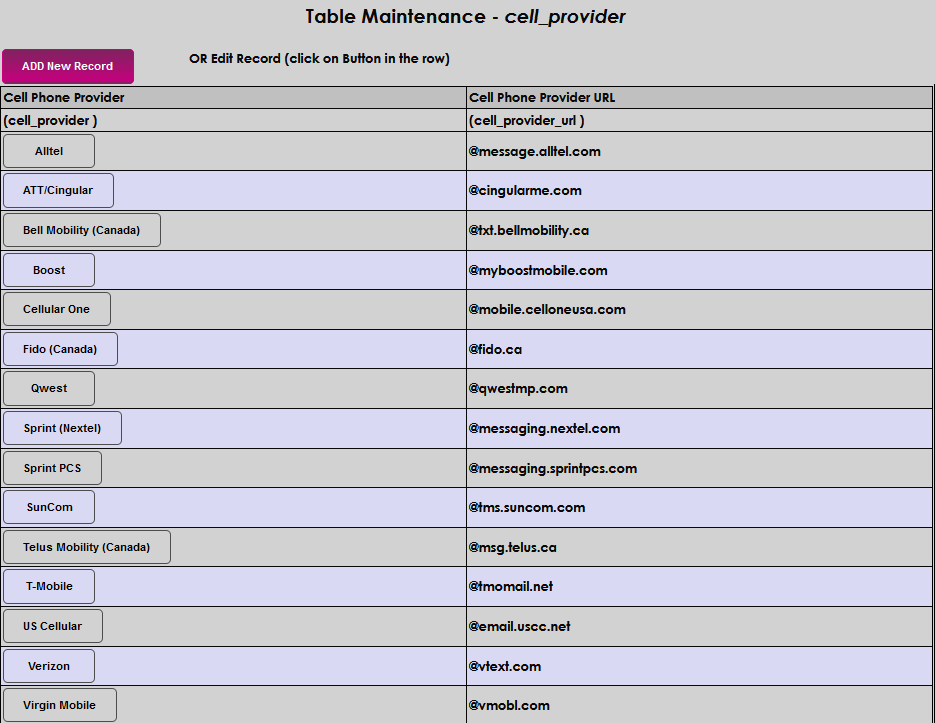This screenshot has height=723, width=936.
Task: Click the Cell Phone Provider column header
Action: (64, 98)
